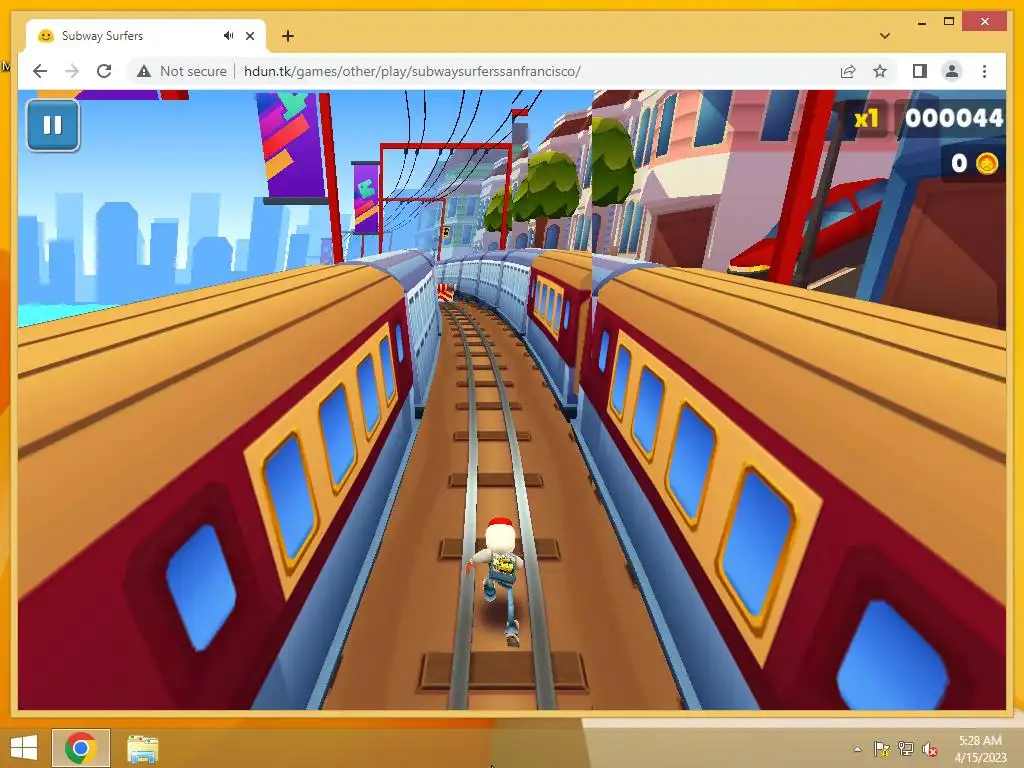Viewport: 1024px width, 768px height.
Task: Click the score counter 000044
Action: (954, 118)
